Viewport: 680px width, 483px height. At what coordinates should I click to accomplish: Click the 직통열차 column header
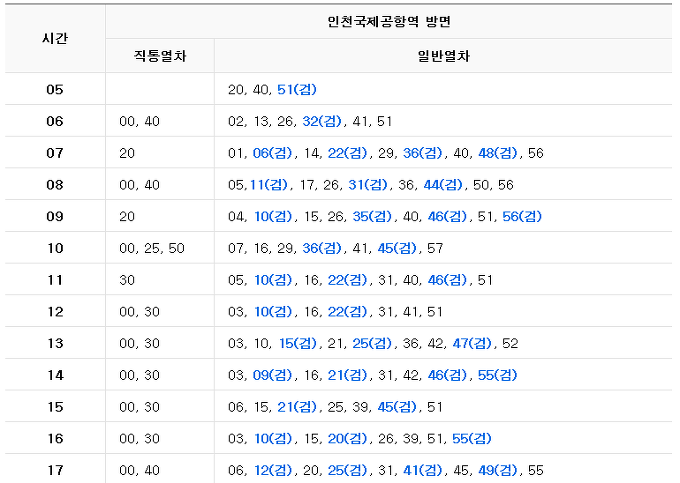tap(160, 56)
